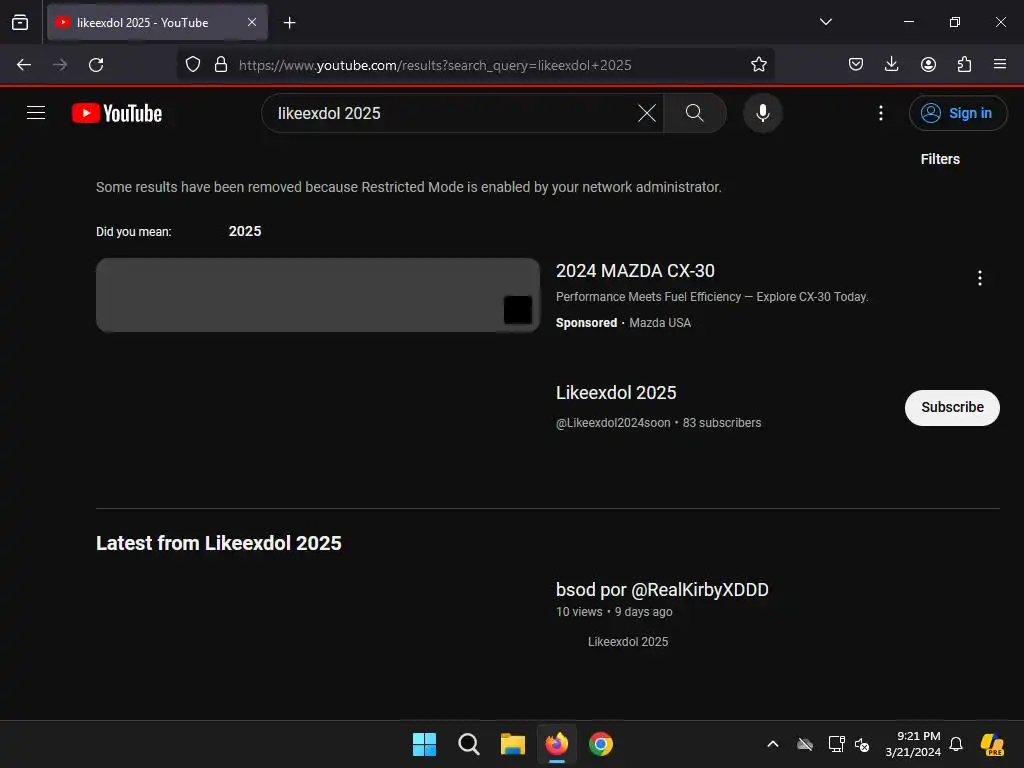Open the Likeexdol 2025 channel
Image resolution: width=1024 pixels, height=768 pixels.
[616, 392]
